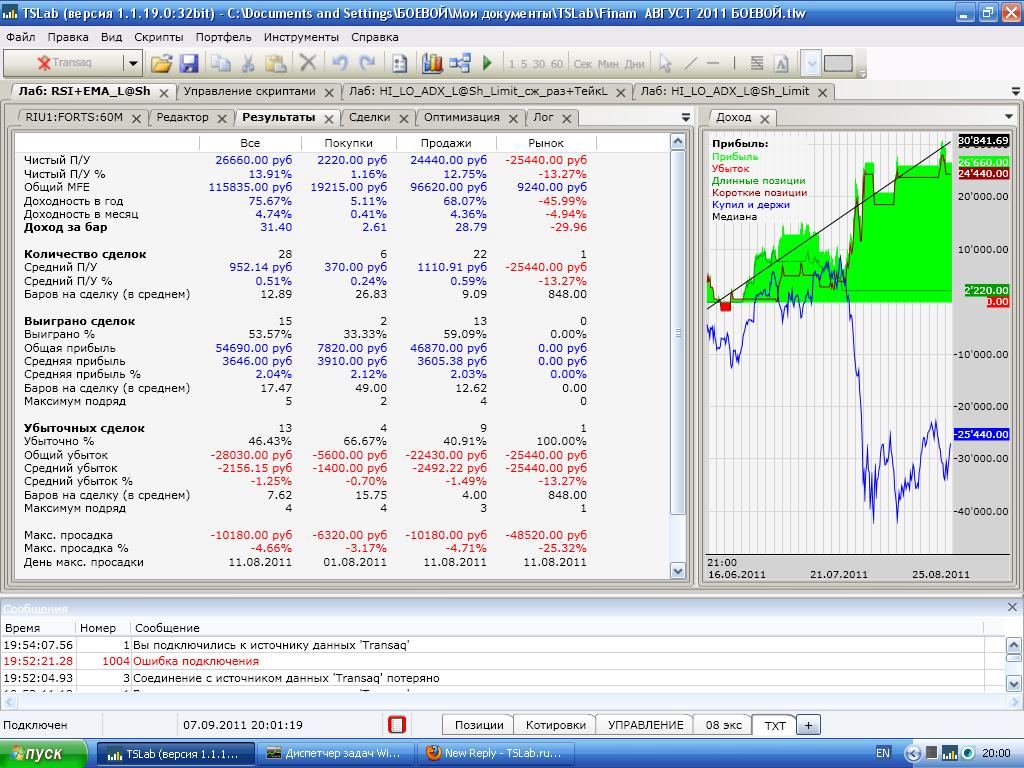Click the bar chart icon in toolbar

point(432,63)
